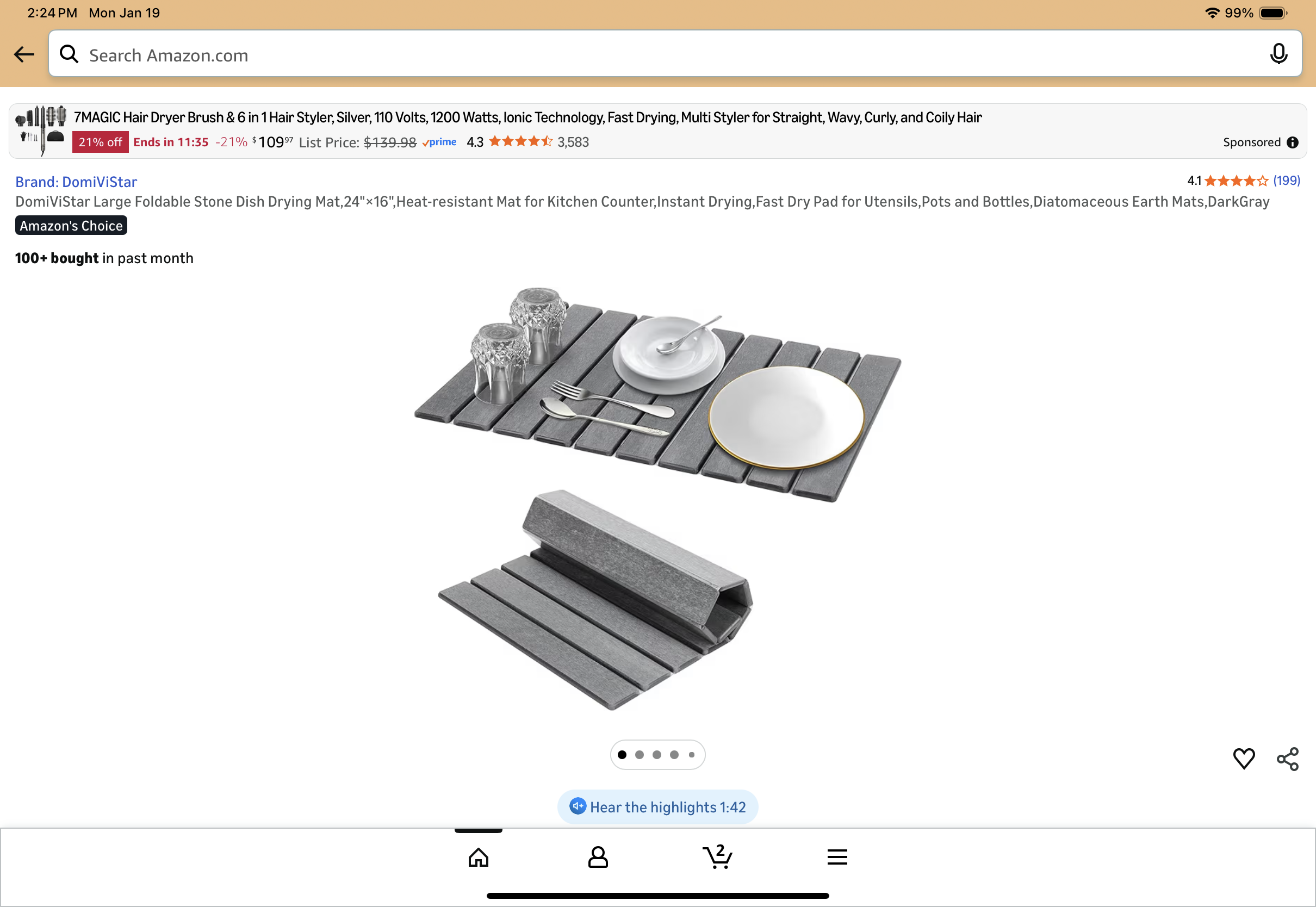Open the account profile icon
This screenshot has width=1316, height=907.
(x=598, y=857)
